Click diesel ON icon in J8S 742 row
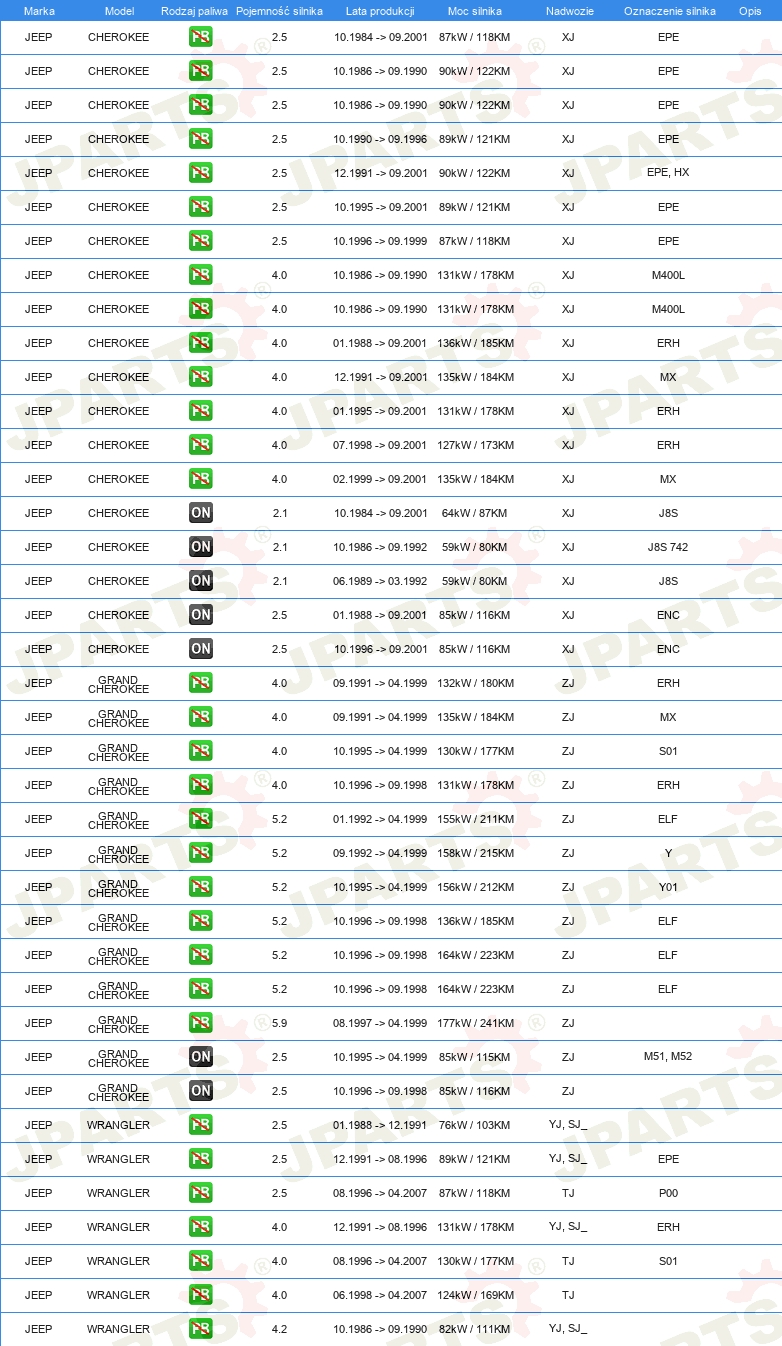 tap(201, 547)
